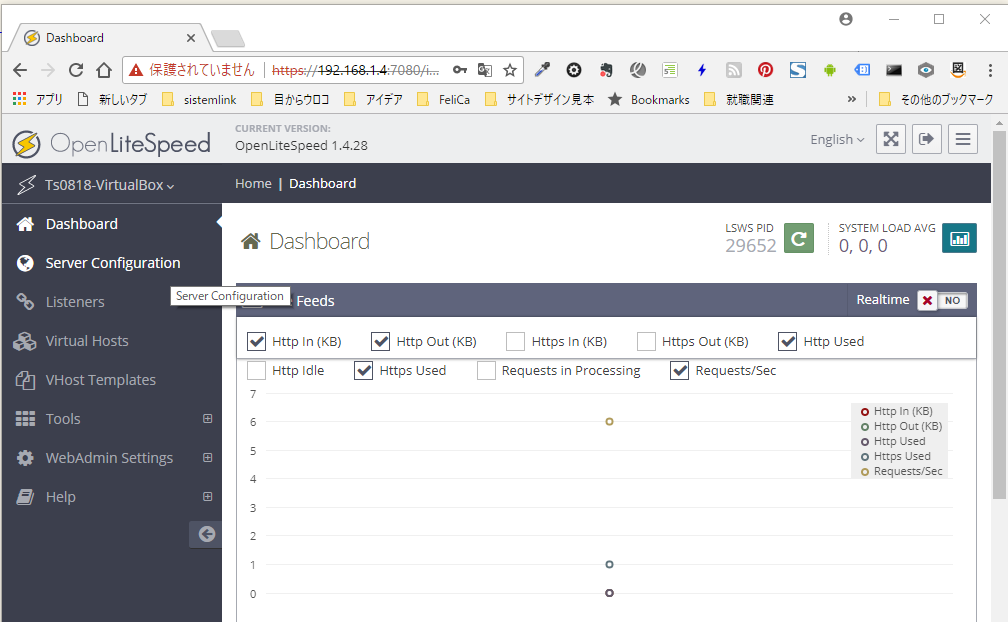Click the Server Configuration globe icon
Viewport: 1008px width, 622px height.
click(25, 263)
